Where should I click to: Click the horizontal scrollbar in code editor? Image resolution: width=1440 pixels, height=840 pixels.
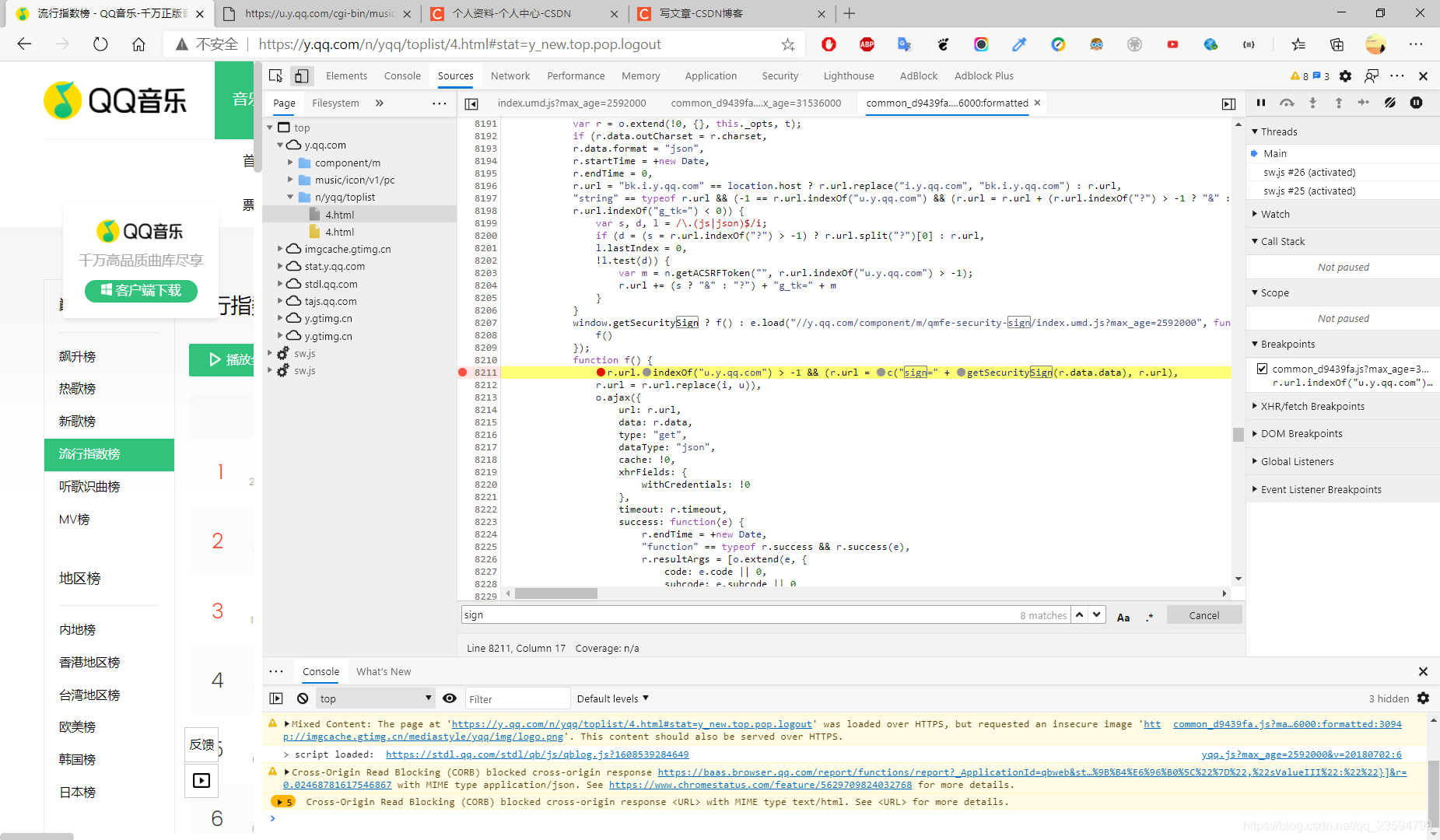(x=555, y=593)
